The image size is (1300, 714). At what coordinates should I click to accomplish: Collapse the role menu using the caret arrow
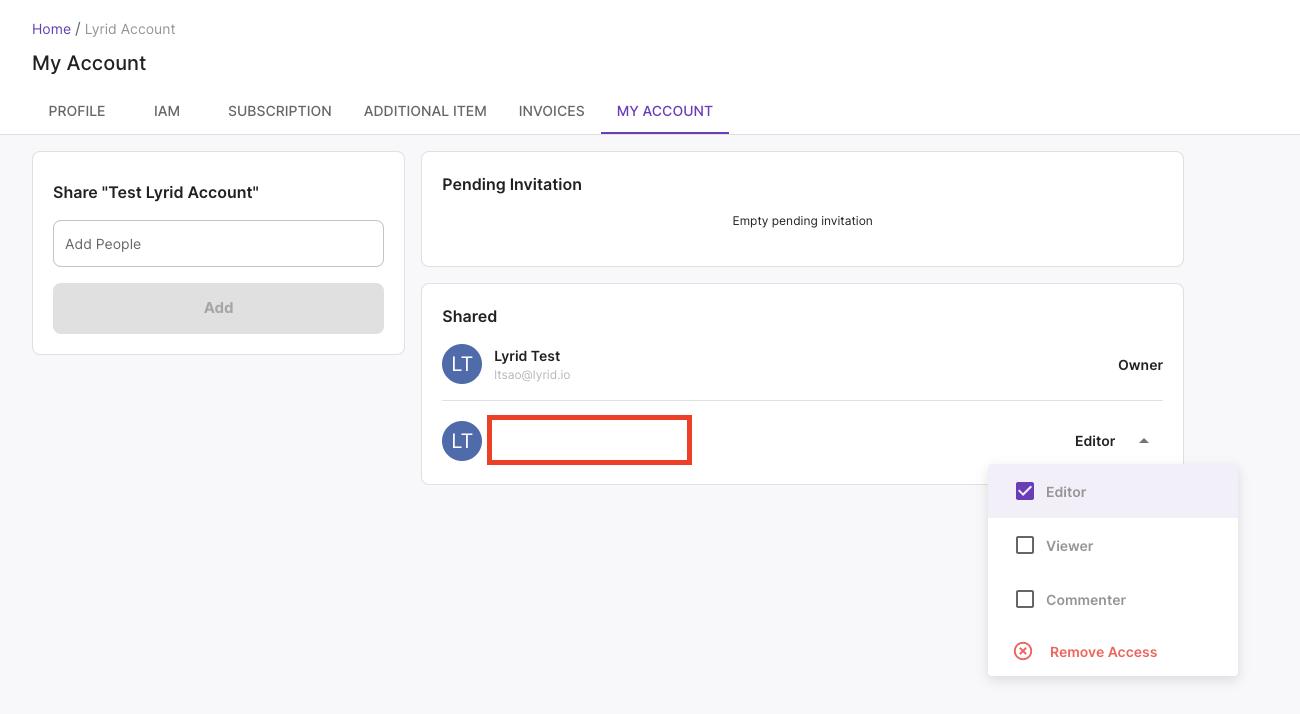coord(1144,441)
